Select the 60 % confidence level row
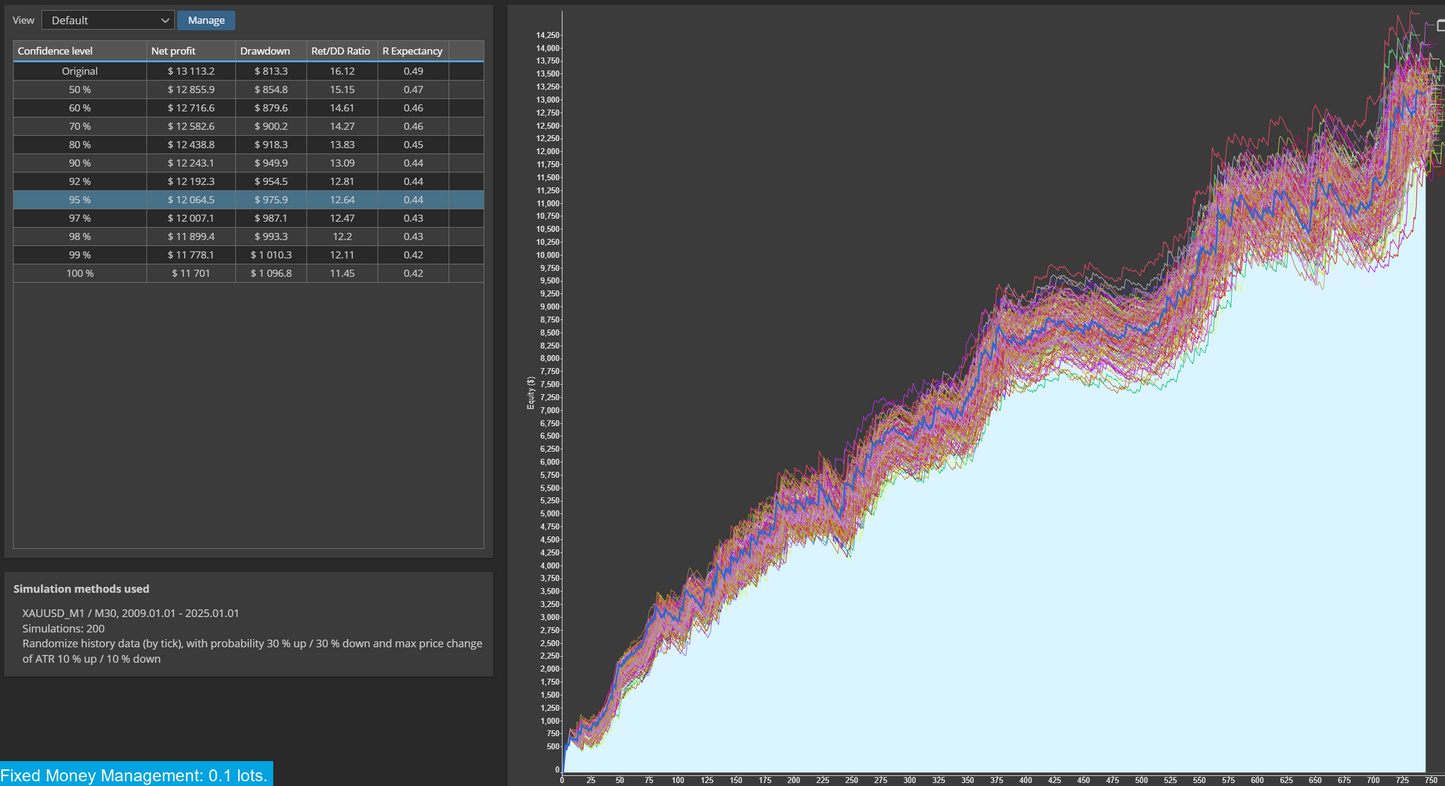This screenshot has height=786, width=1445. click(248, 108)
